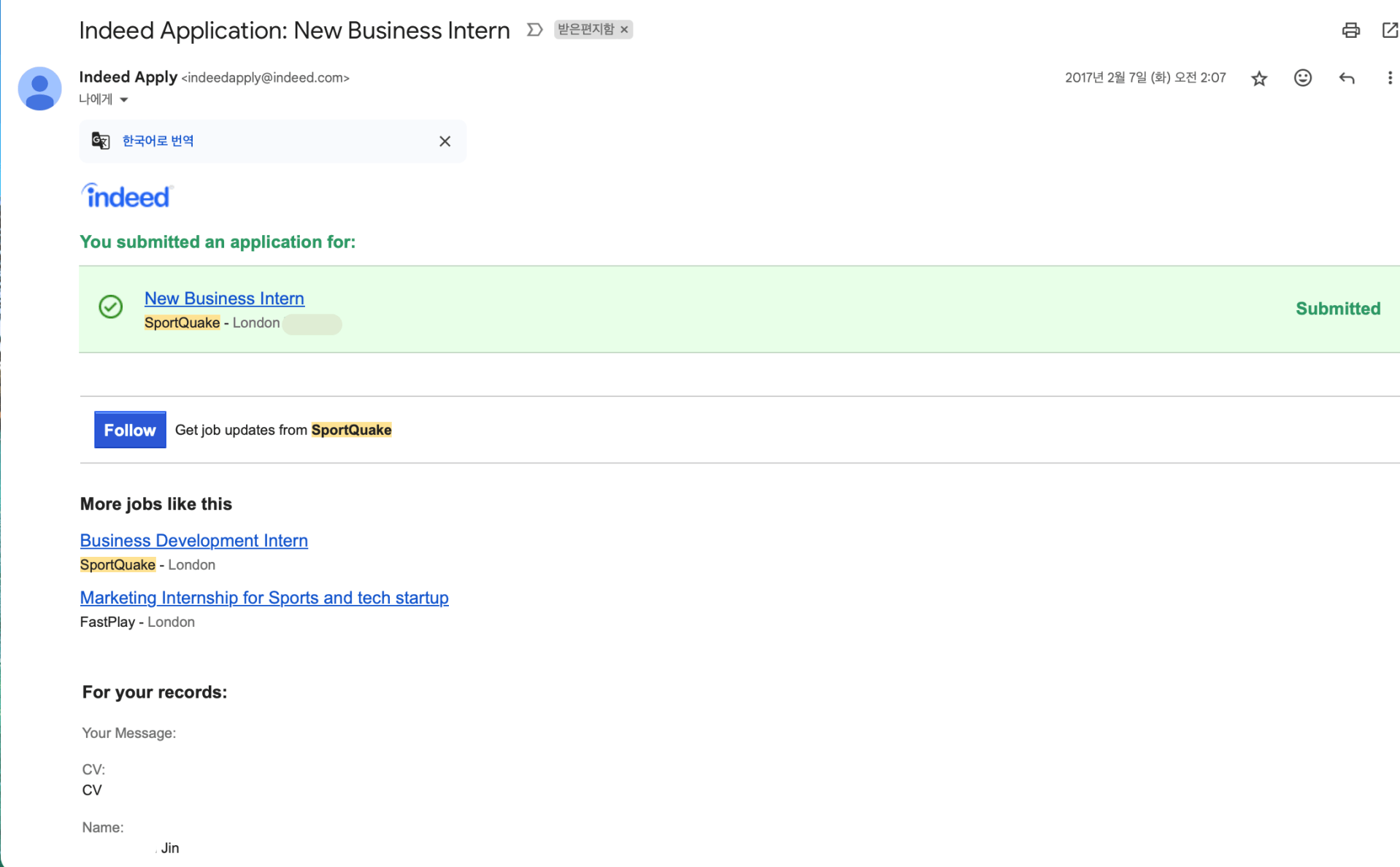Viewport: 1400px width, 867px height.
Task: Expand recipient details next to 나에게
Action: [x=124, y=100]
